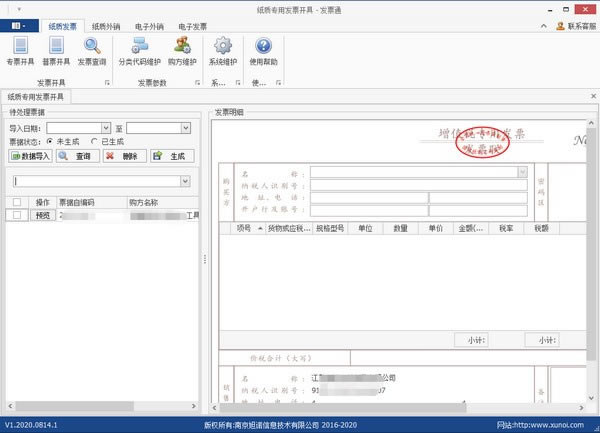Click the 预览 preview button in row
Screen dimensions: 600x433
43,215
